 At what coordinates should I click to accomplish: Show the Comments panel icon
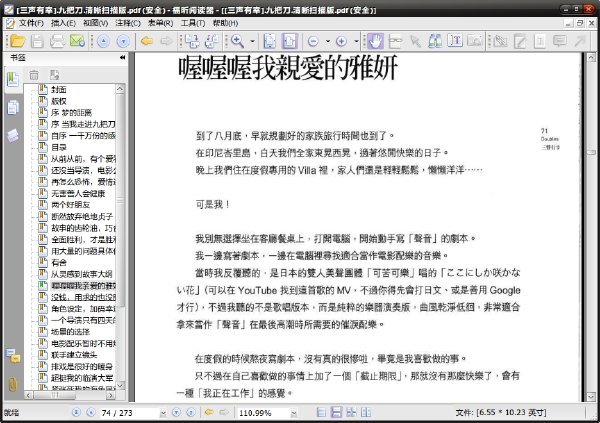tap(13, 356)
